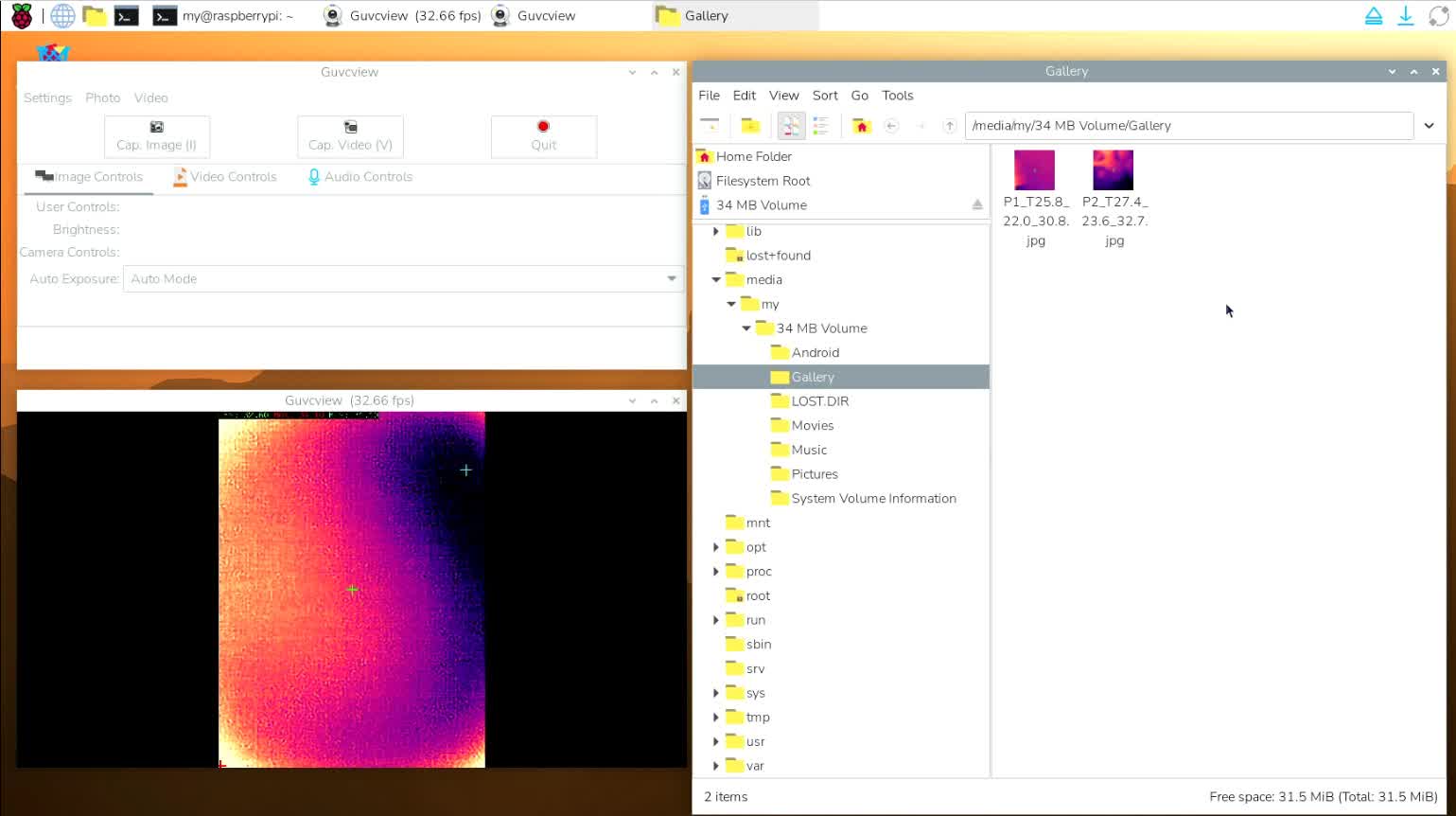
Task: Collapse the media folder in tree
Action: (x=716, y=280)
